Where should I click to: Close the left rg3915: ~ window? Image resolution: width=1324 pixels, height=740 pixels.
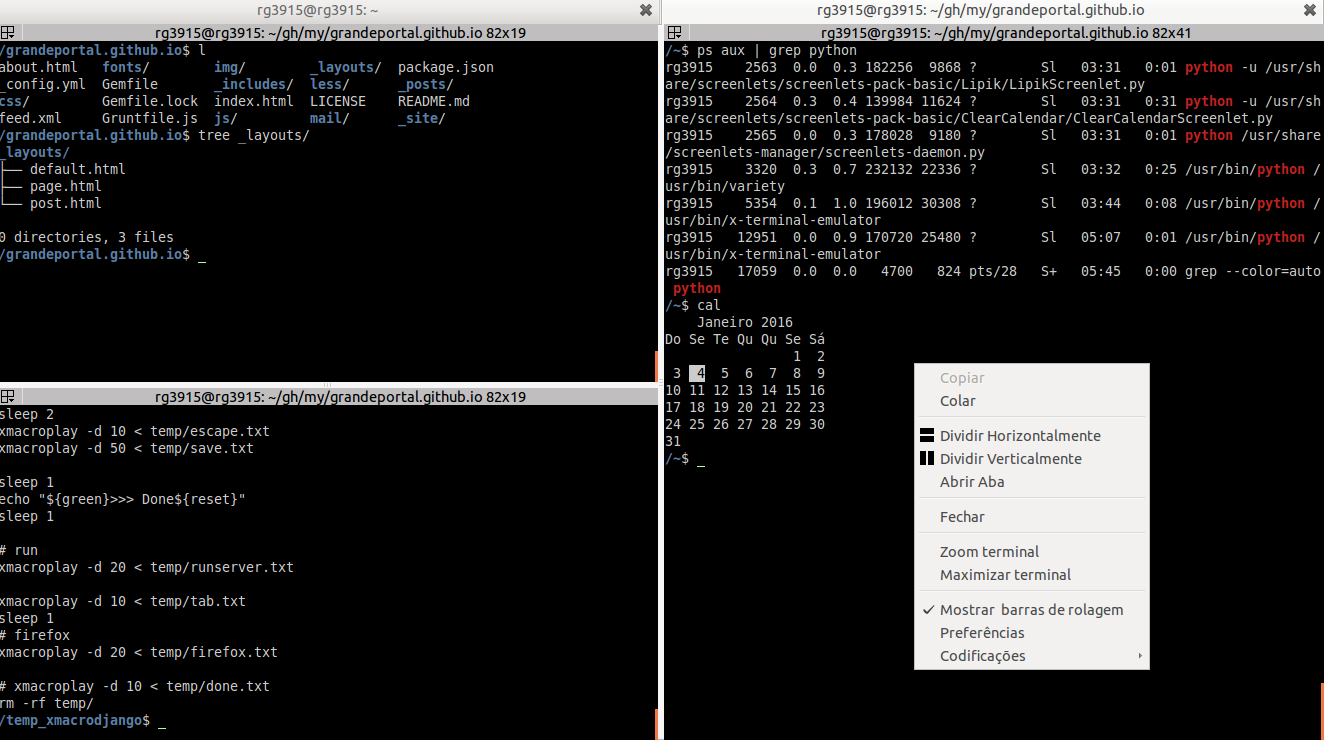[x=646, y=10]
